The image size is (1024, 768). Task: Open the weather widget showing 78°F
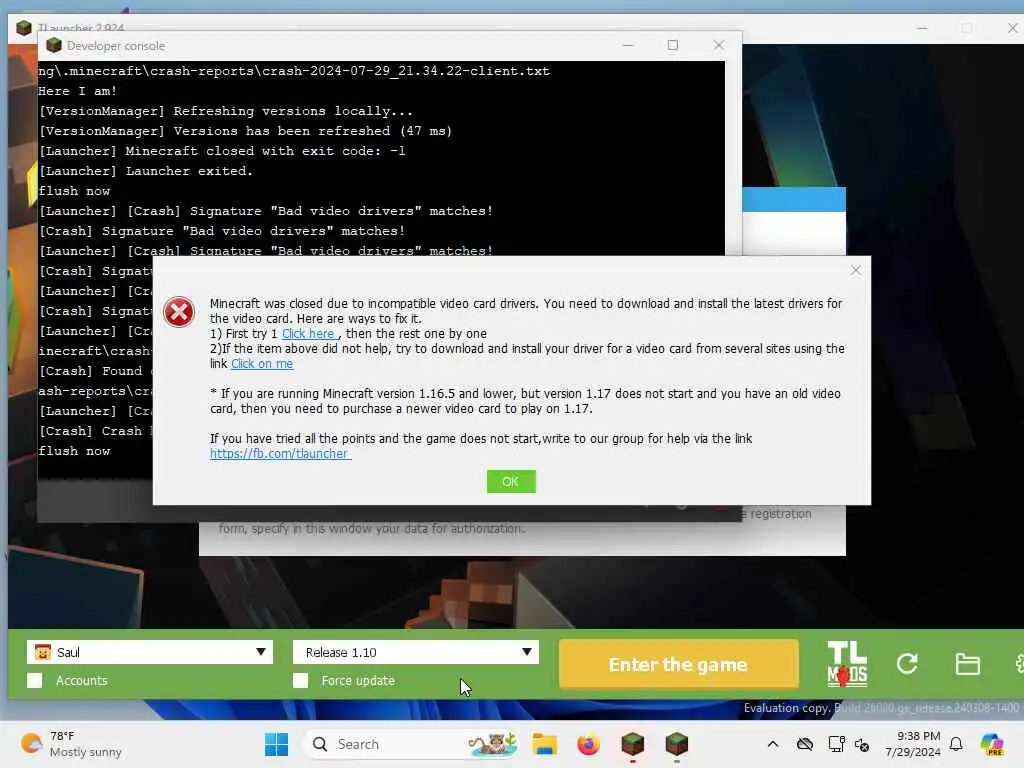[72, 744]
